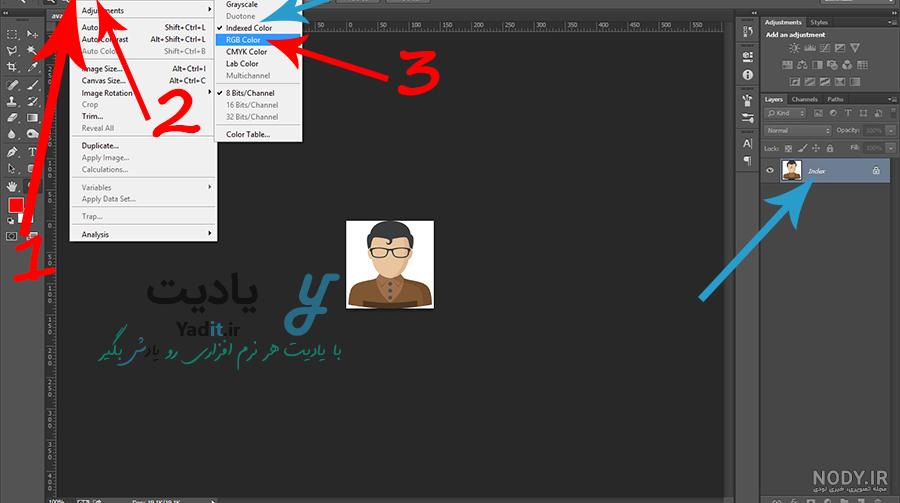Open the Normal blend mode dropdown

pos(797,130)
